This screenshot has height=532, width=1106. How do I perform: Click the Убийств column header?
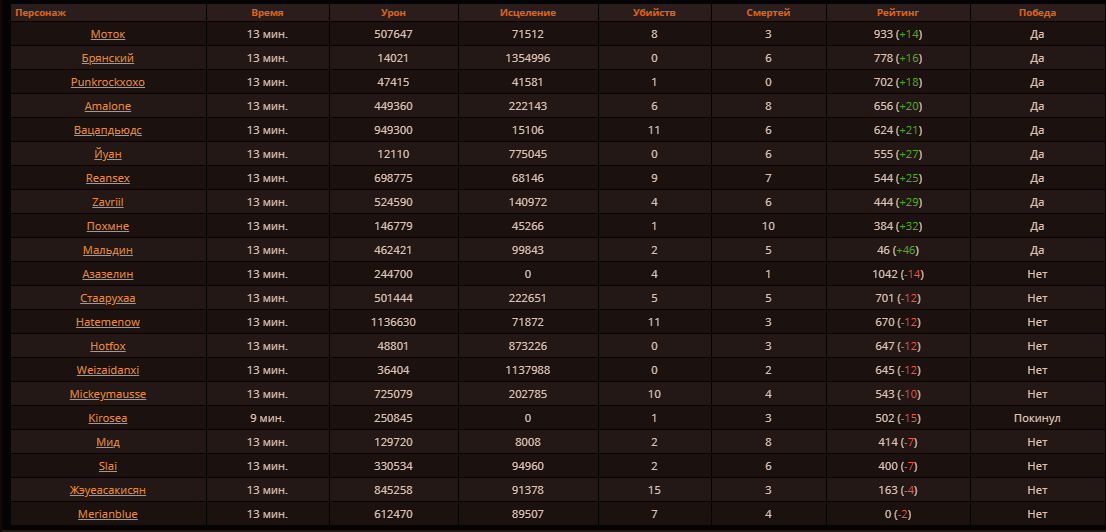654,13
